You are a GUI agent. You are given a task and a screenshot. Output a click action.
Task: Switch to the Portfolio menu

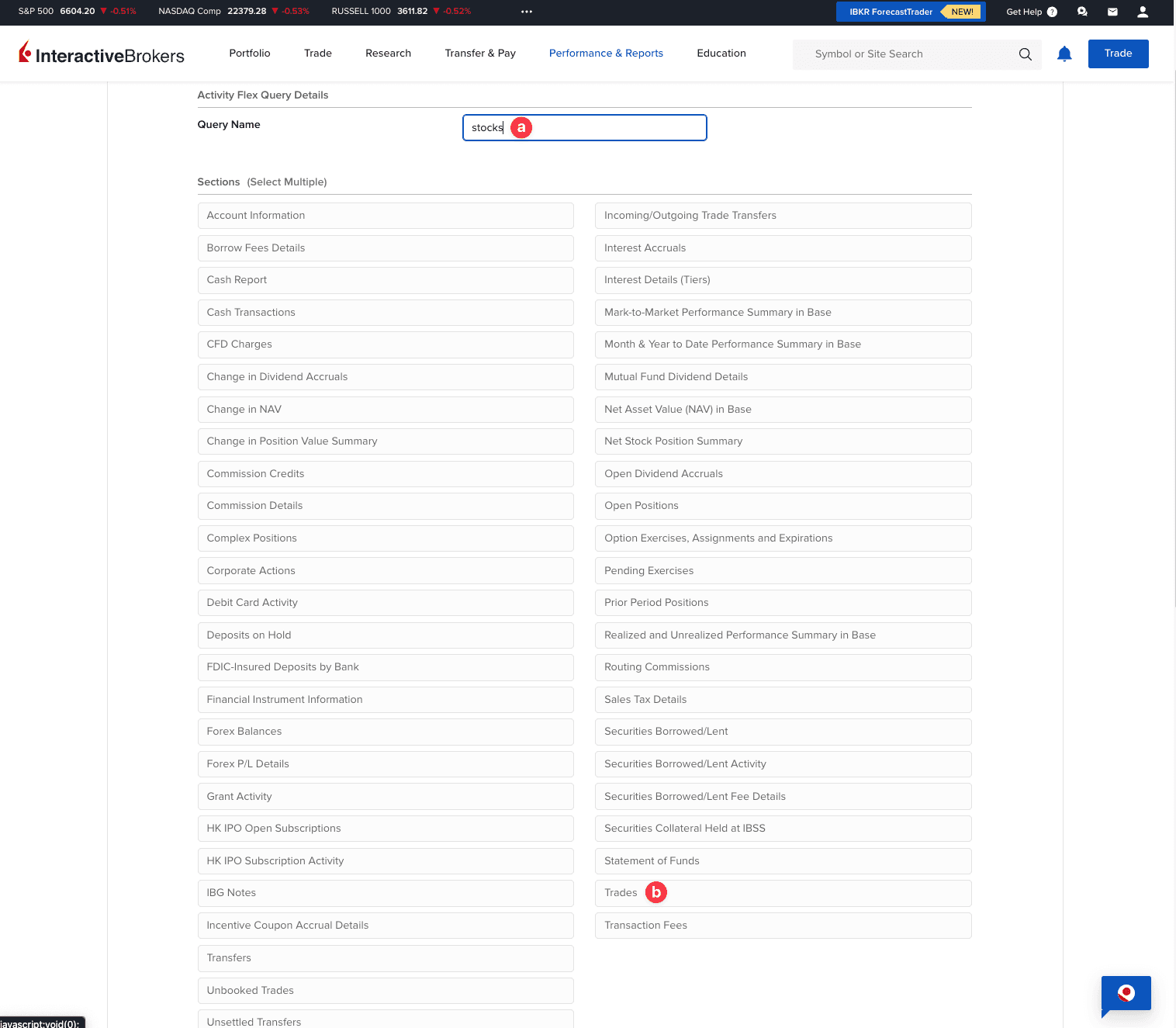coord(249,53)
